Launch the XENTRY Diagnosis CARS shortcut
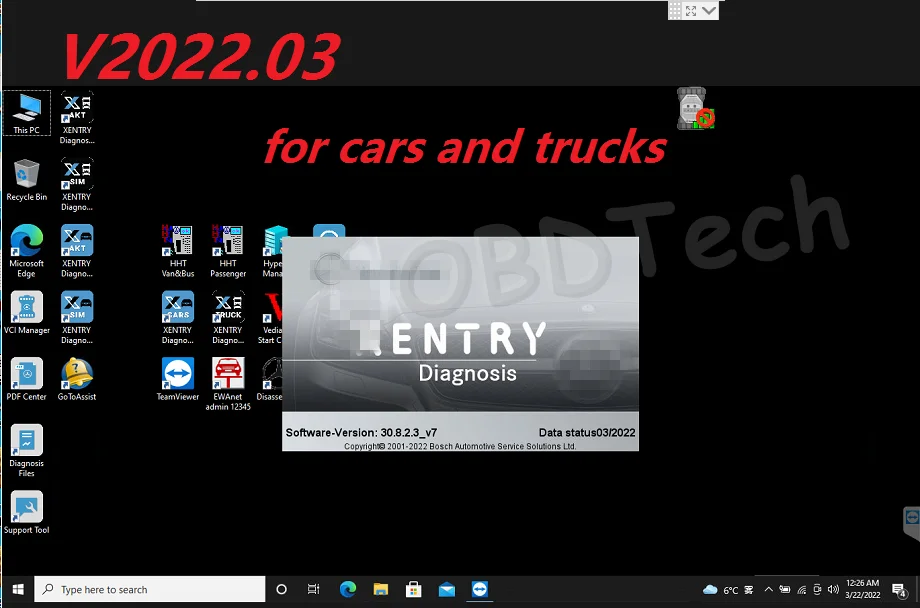 tap(178, 317)
